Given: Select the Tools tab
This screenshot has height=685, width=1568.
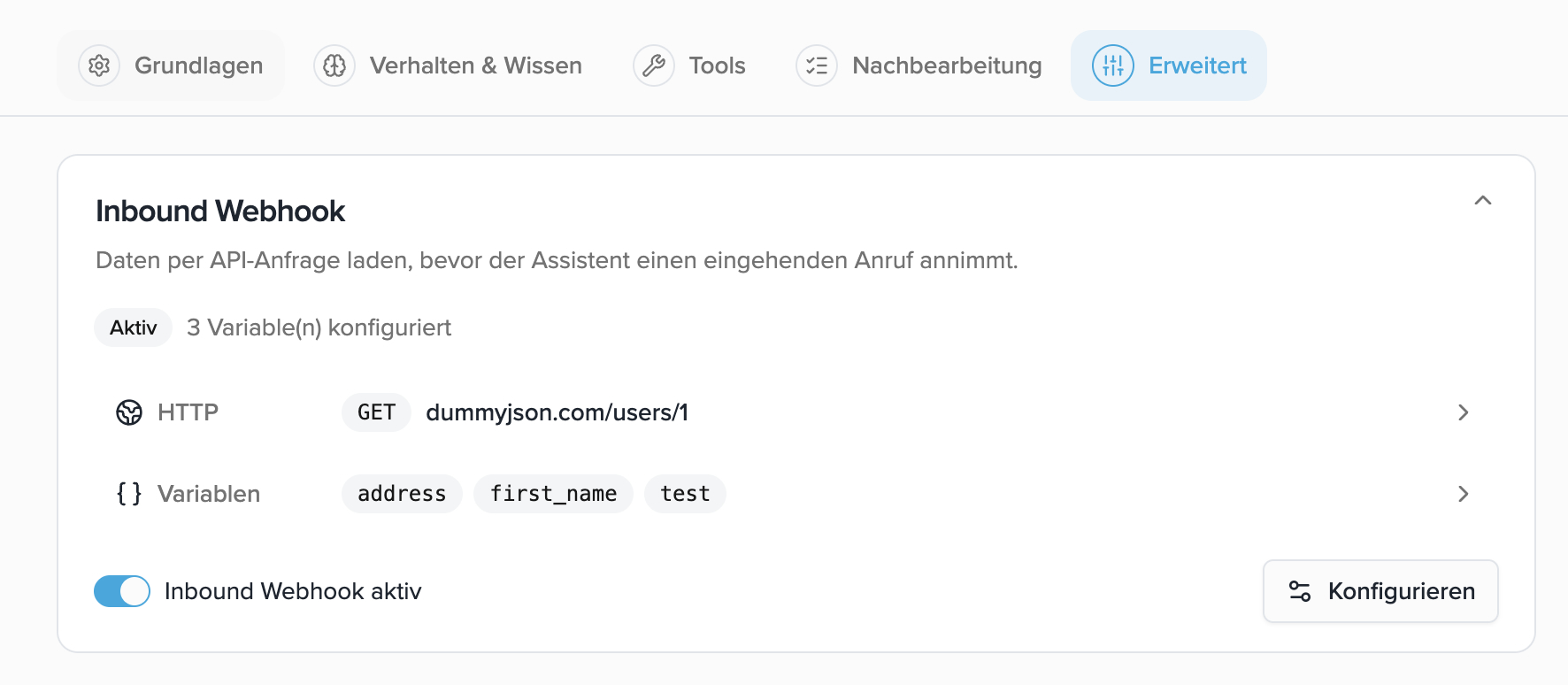Looking at the screenshot, I should pos(689,65).
